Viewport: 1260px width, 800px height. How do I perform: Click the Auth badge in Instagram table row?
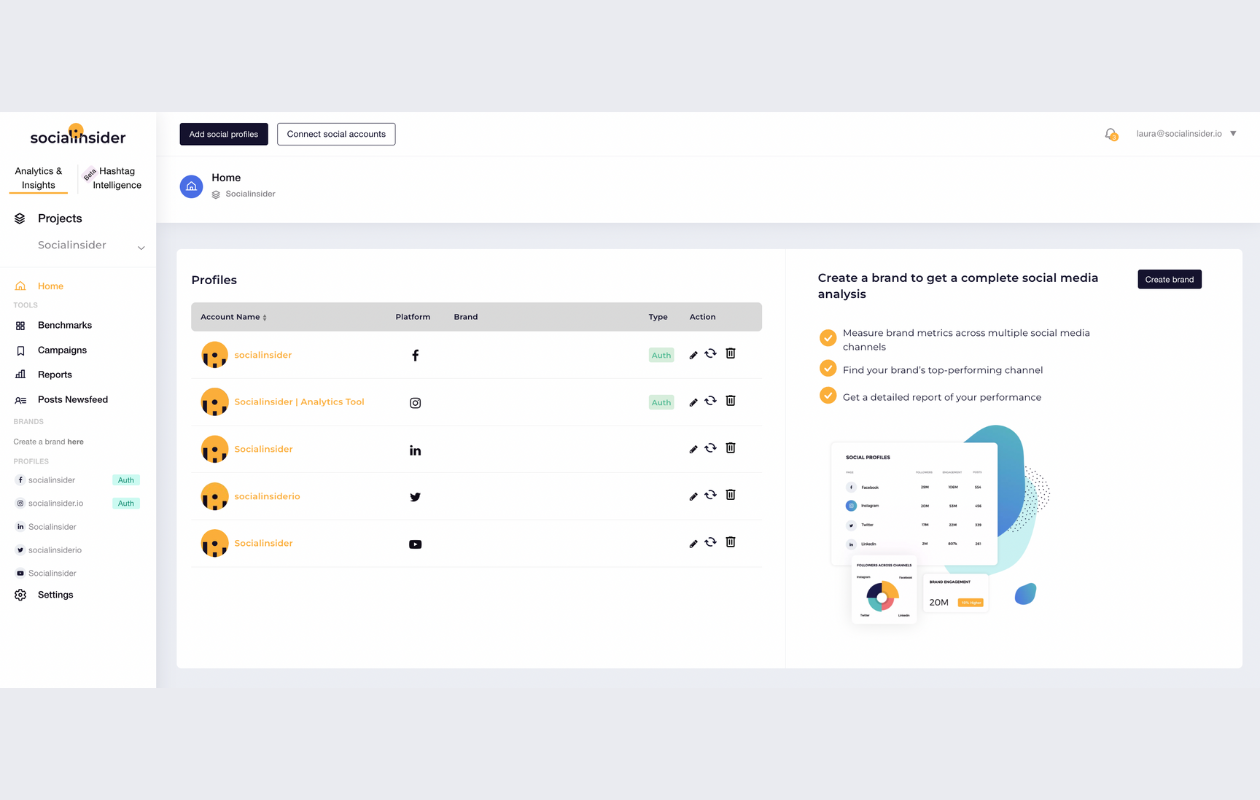pos(661,402)
